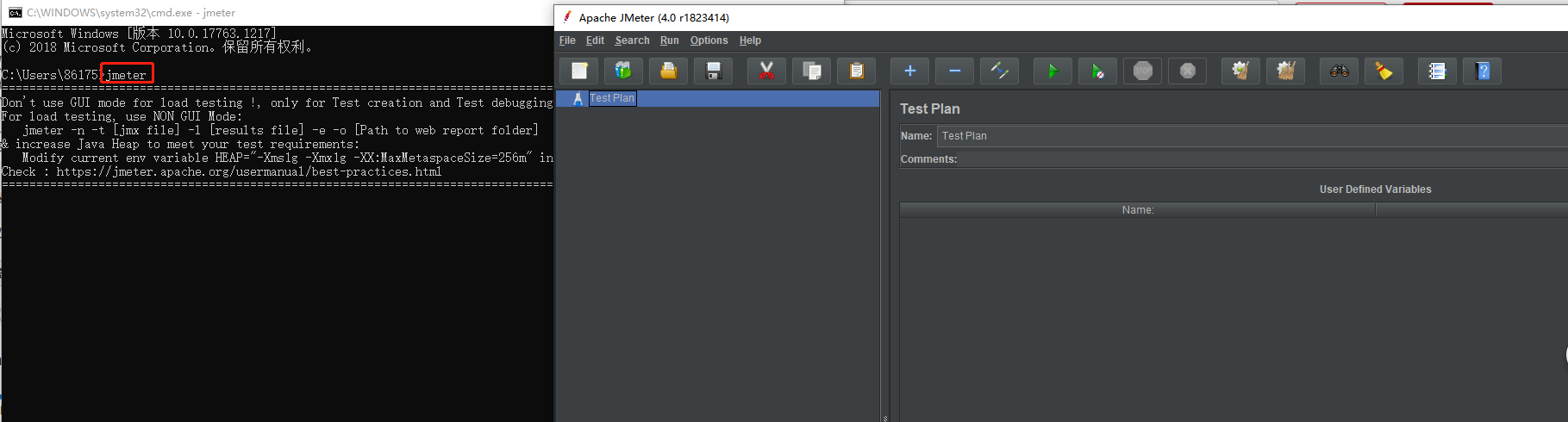This screenshot has height=422, width=1568.
Task: Open Search with the binoculars icon
Action: click(1339, 71)
